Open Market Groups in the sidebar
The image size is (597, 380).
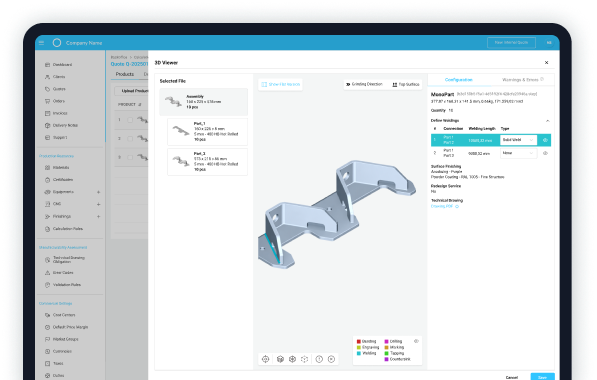(61, 339)
